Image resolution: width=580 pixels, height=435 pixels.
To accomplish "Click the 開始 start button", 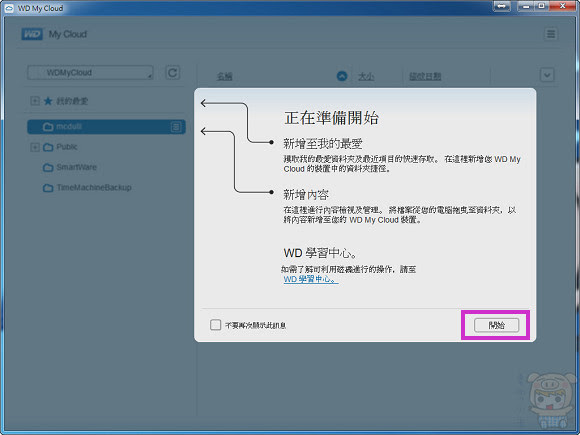I will (x=496, y=325).
